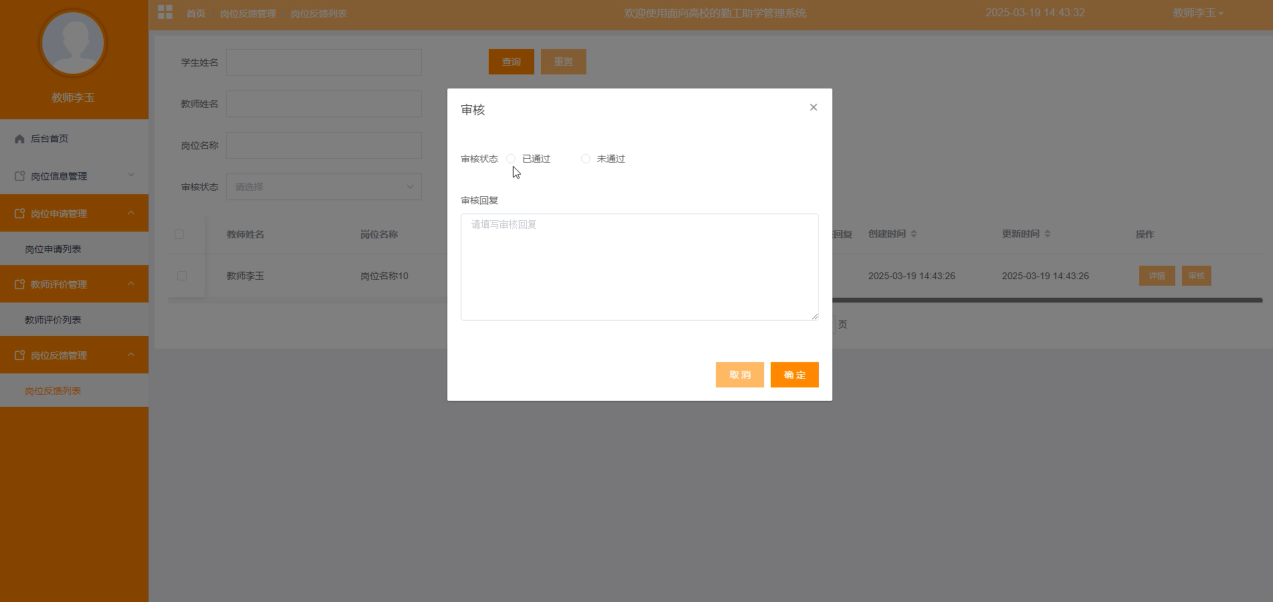Click the 岗位名称 column header
Screen dimensions: 1273x602
379,234
